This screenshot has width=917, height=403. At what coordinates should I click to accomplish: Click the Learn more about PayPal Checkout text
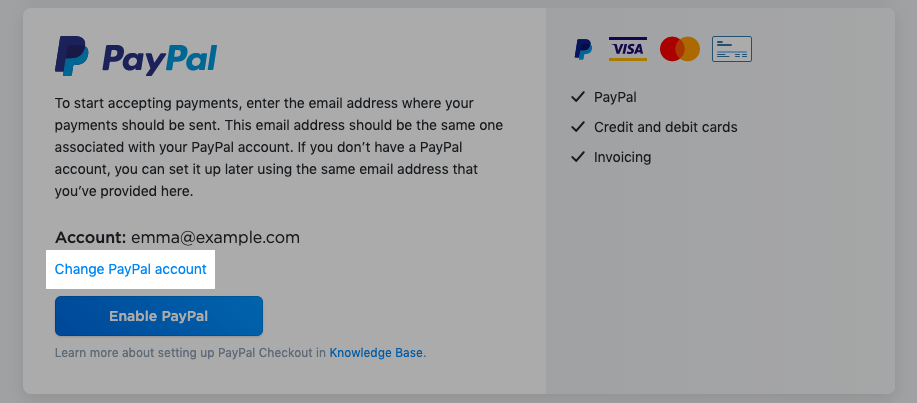pyautogui.click(x=191, y=353)
